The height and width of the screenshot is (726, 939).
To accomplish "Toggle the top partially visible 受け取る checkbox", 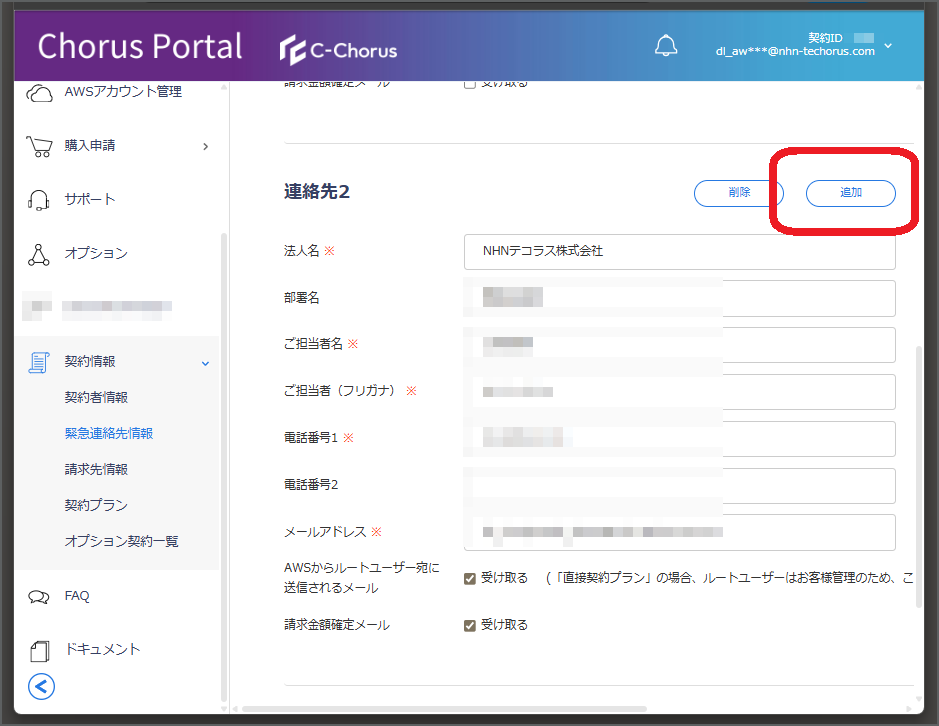I will coord(470,84).
